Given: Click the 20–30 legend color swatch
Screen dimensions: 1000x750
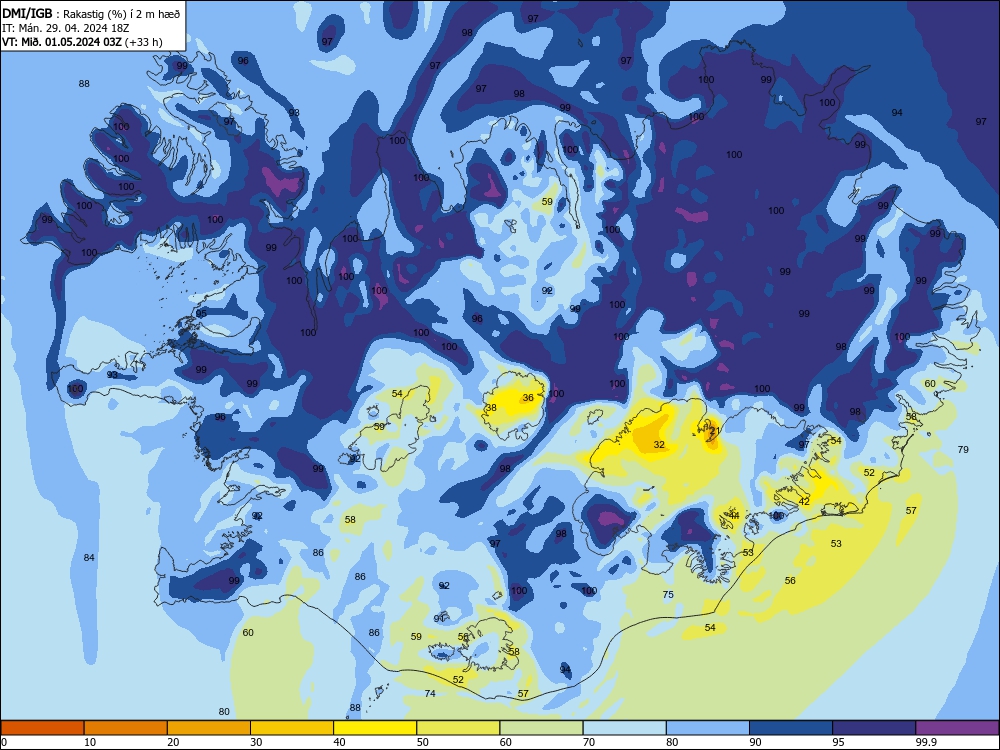Looking at the screenshot, I should (209, 728).
